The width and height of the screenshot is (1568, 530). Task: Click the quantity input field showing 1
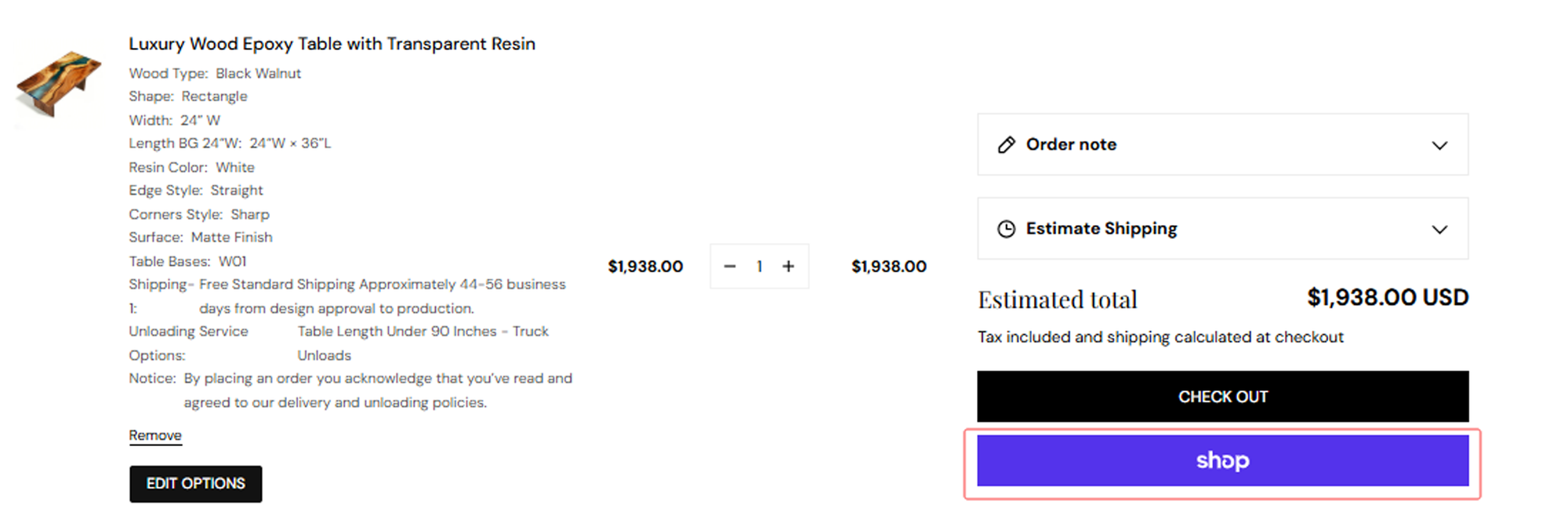[x=759, y=267]
